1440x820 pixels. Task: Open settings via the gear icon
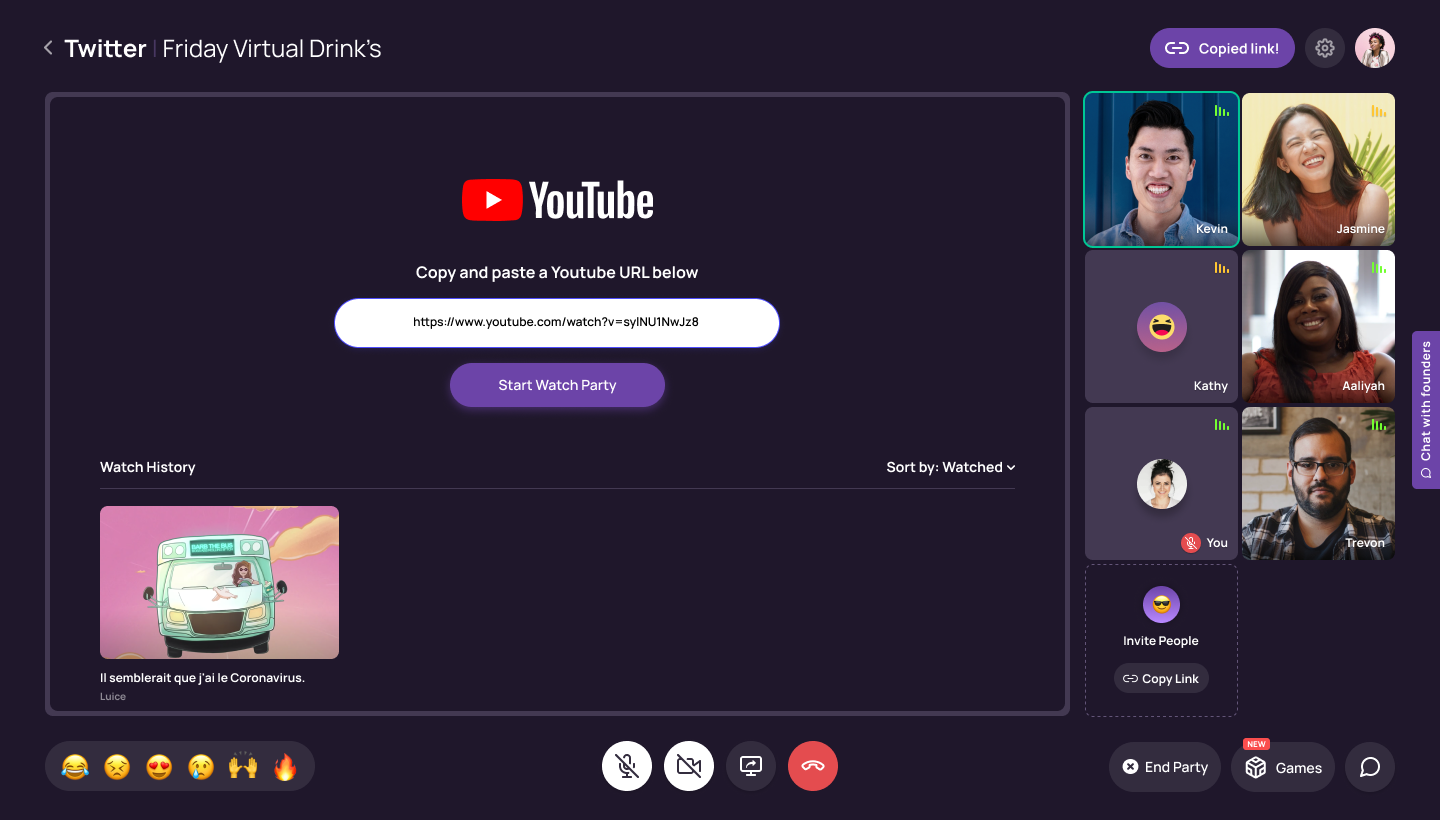click(1325, 48)
